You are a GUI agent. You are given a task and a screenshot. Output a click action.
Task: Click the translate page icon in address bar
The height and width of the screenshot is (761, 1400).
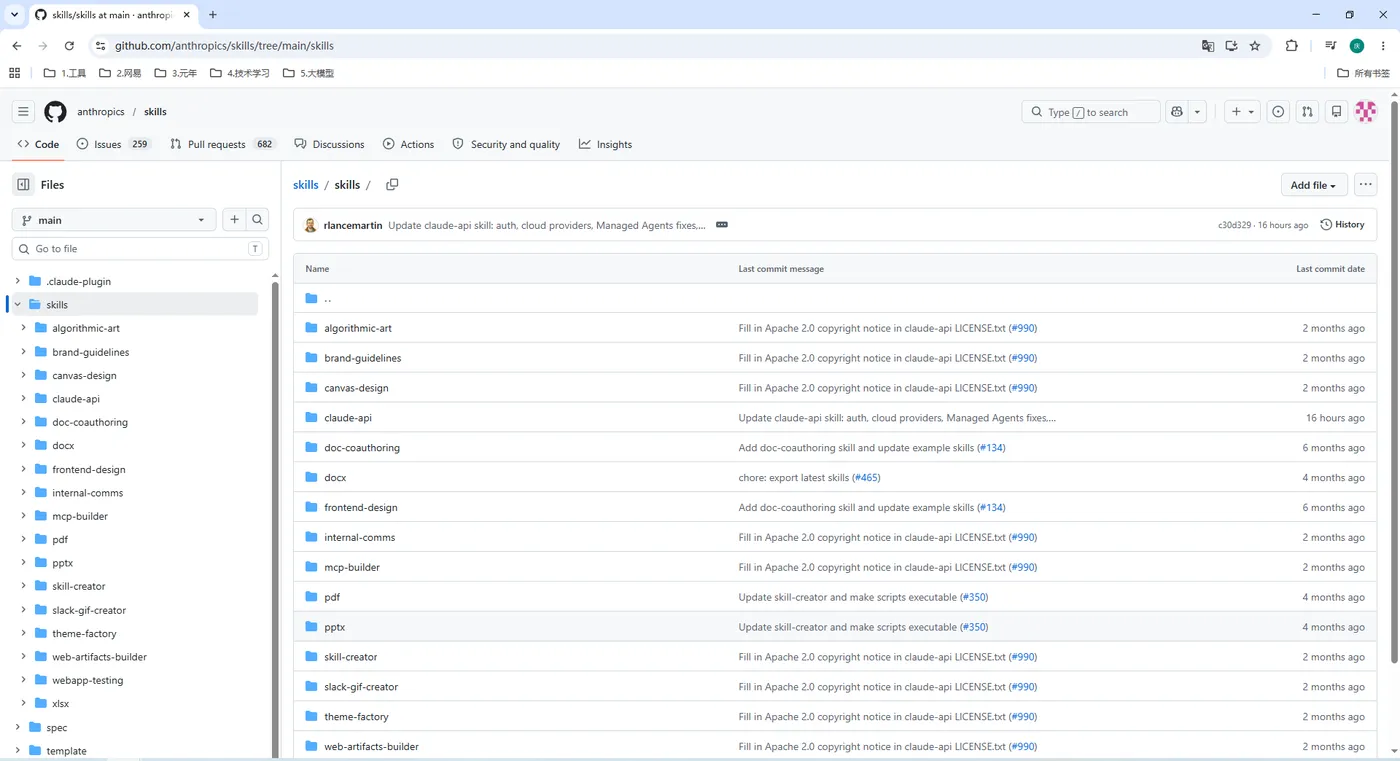pyautogui.click(x=1208, y=46)
